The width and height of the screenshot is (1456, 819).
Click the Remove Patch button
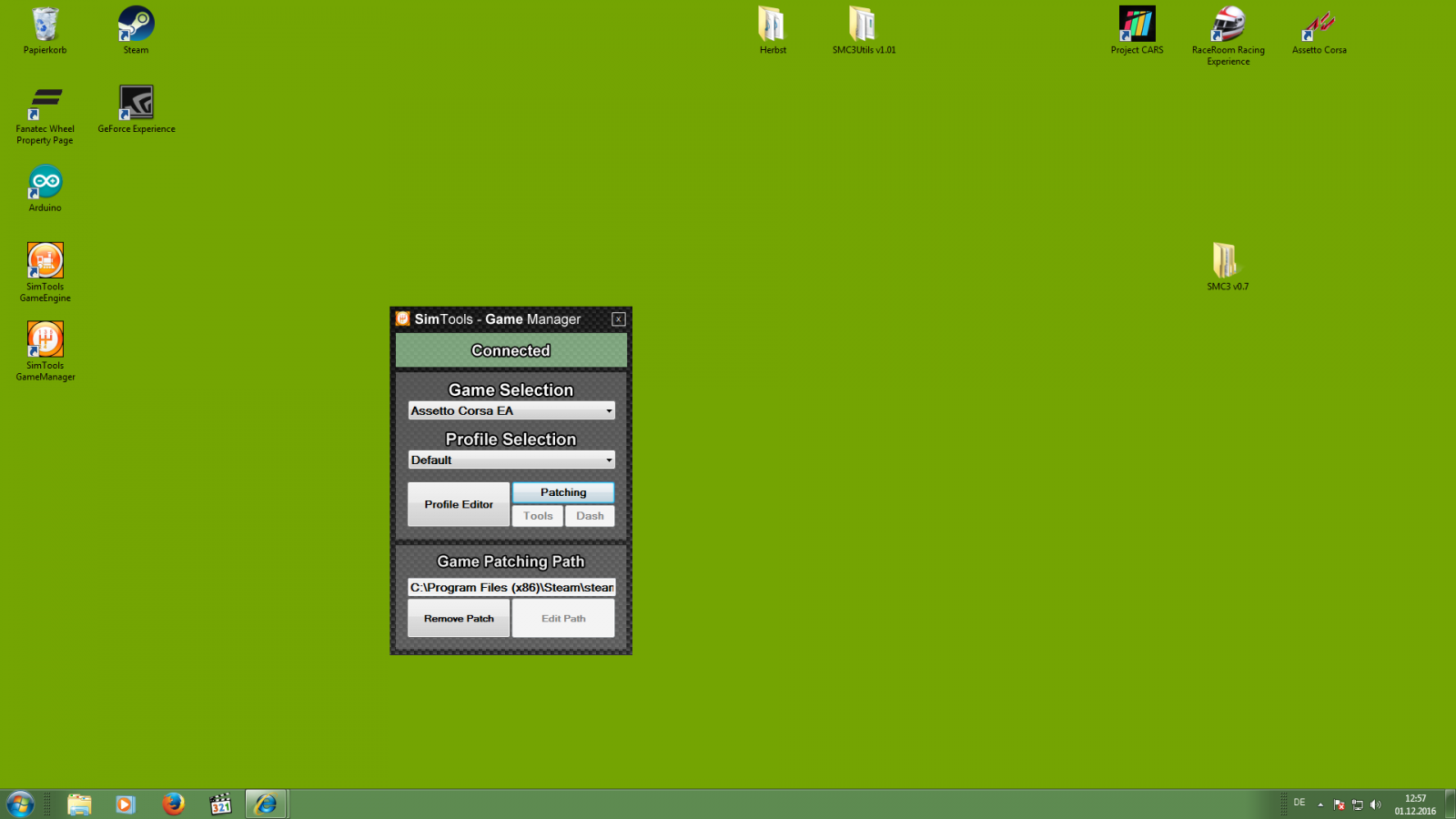click(459, 619)
